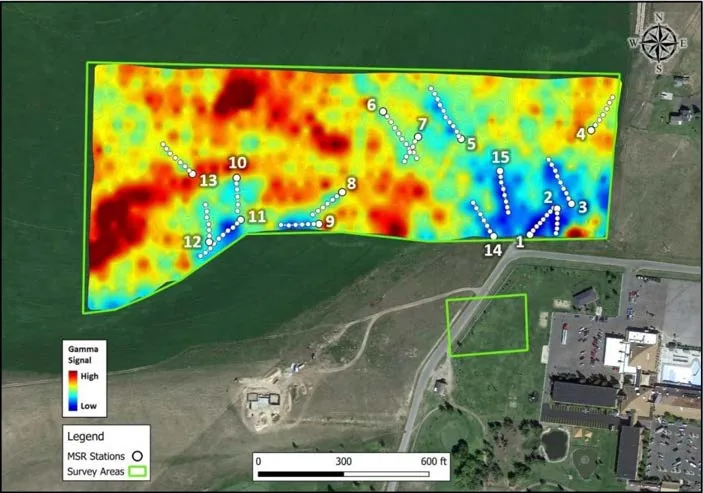Click the 'Legend' heading text

pos(86,436)
